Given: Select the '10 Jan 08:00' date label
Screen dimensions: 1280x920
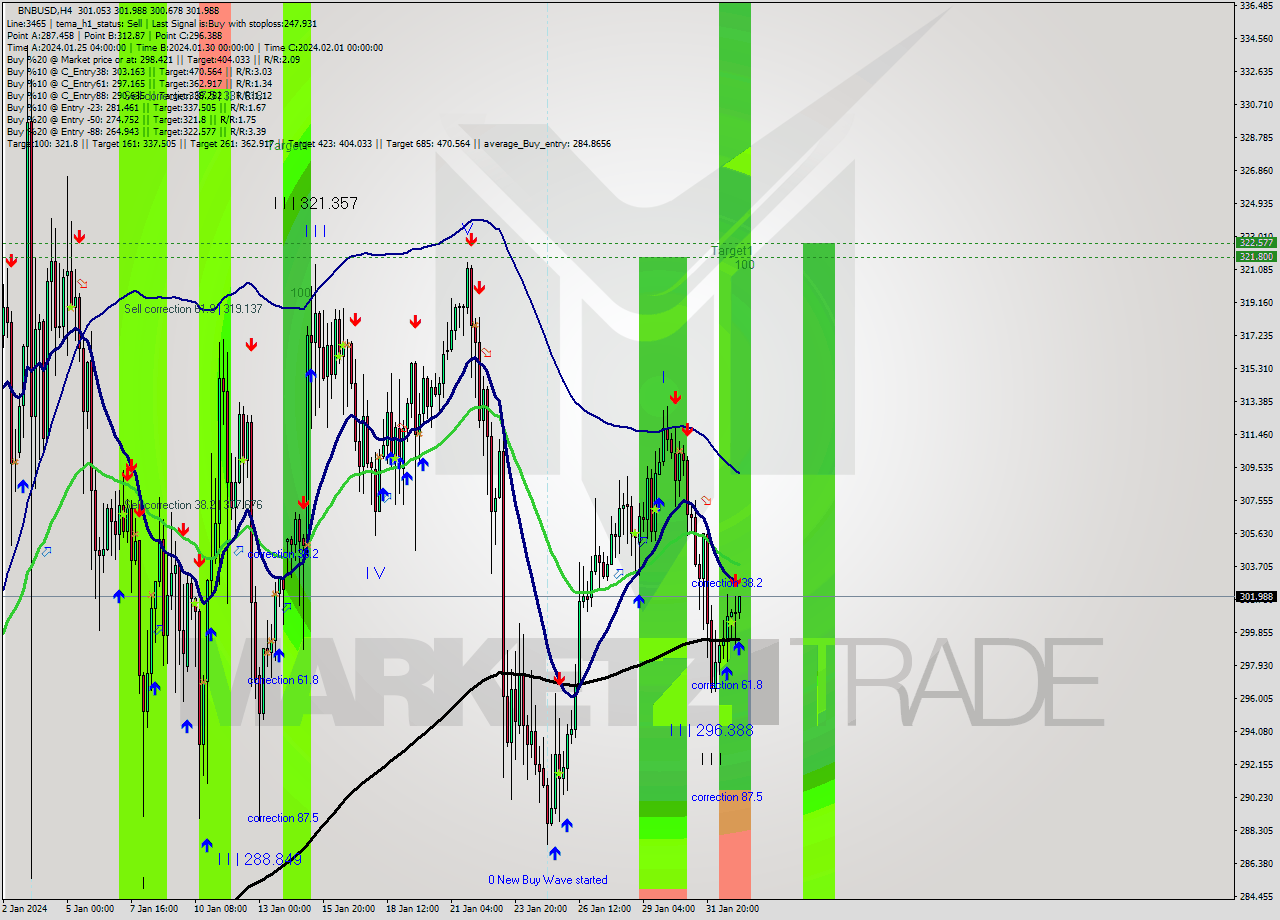Looking at the screenshot, I should click(x=219, y=910).
